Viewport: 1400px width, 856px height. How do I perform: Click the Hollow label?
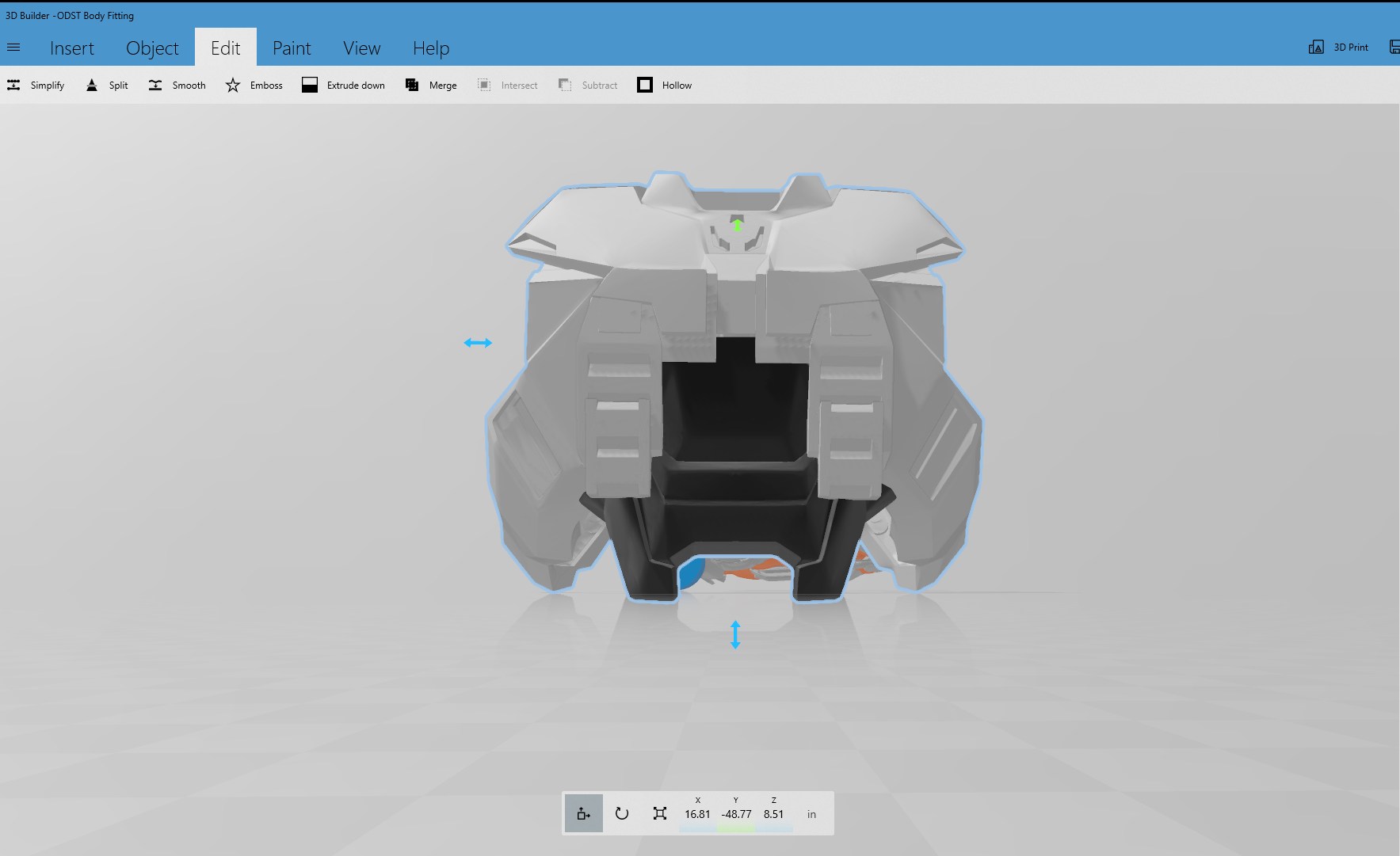(x=677, y=86)
